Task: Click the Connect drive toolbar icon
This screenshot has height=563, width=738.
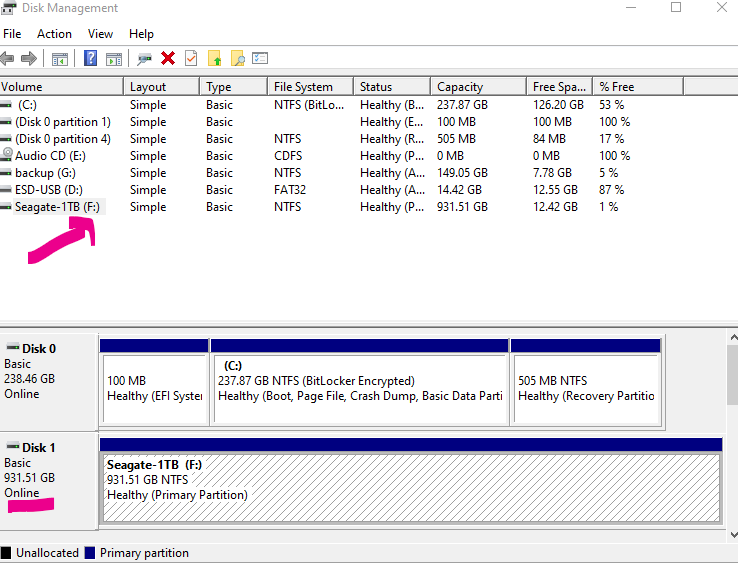Action: [145, 59]
